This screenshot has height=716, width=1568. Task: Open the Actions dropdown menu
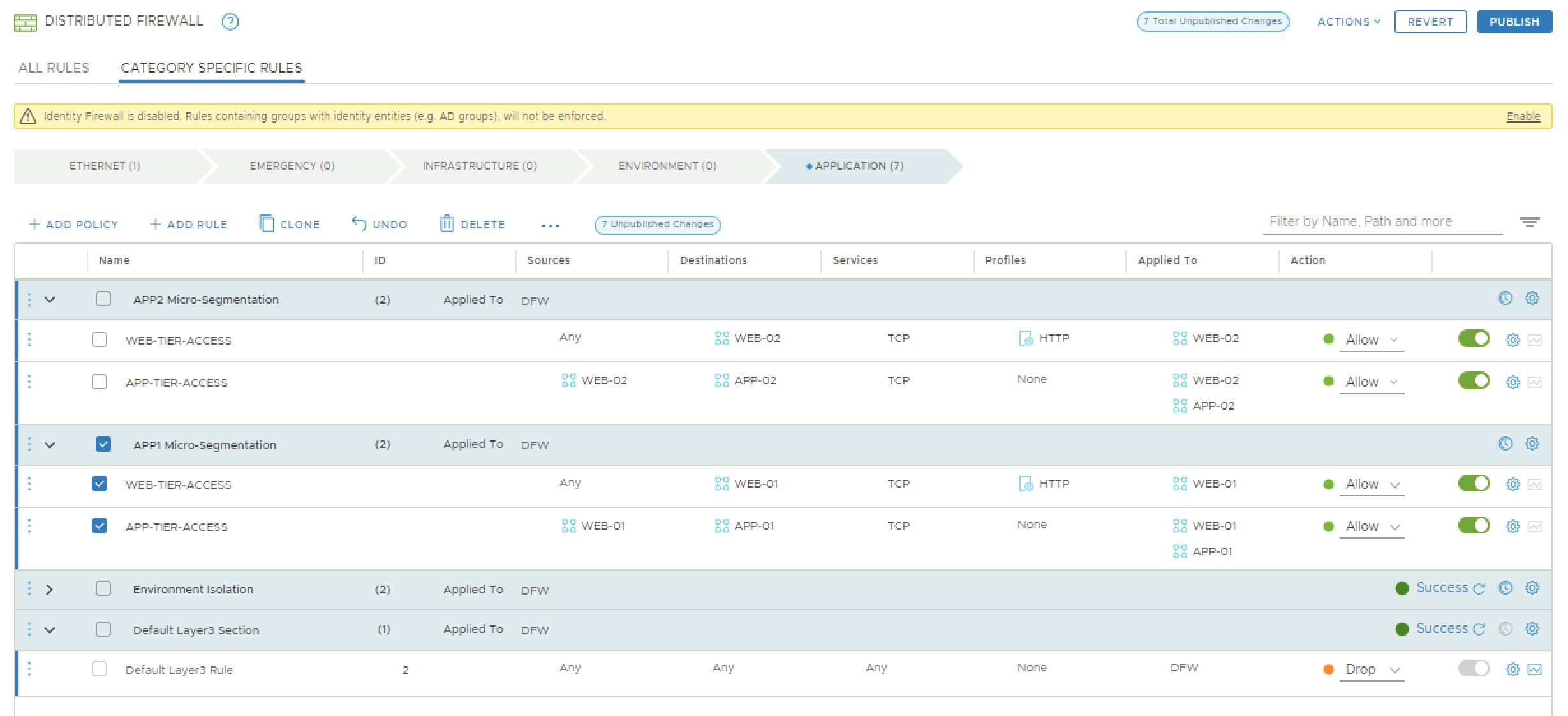click(x=1349, y=22)
